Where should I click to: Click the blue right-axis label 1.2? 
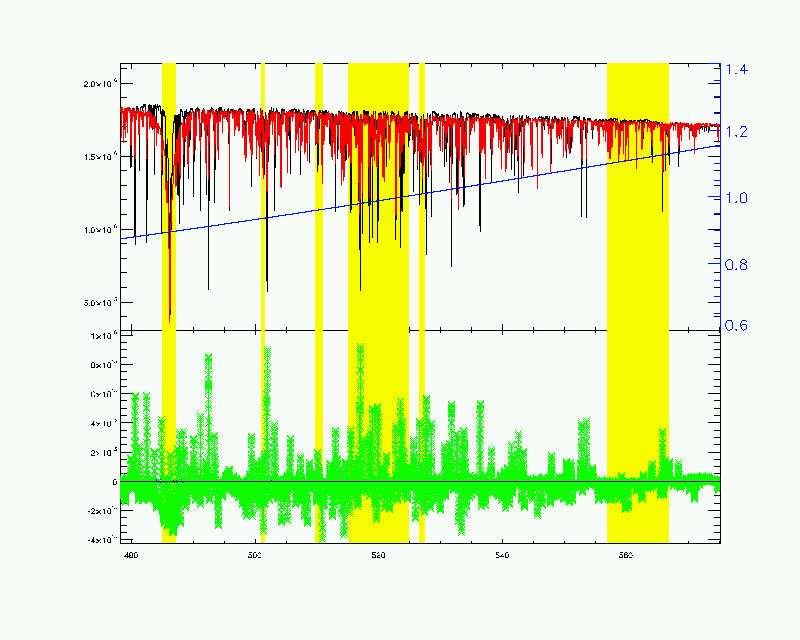pyautogui.click(x=737, y=132)
